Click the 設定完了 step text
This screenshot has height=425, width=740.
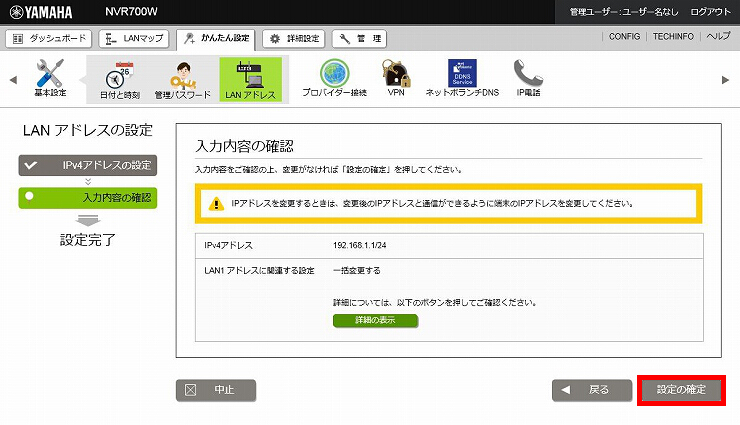88,240
